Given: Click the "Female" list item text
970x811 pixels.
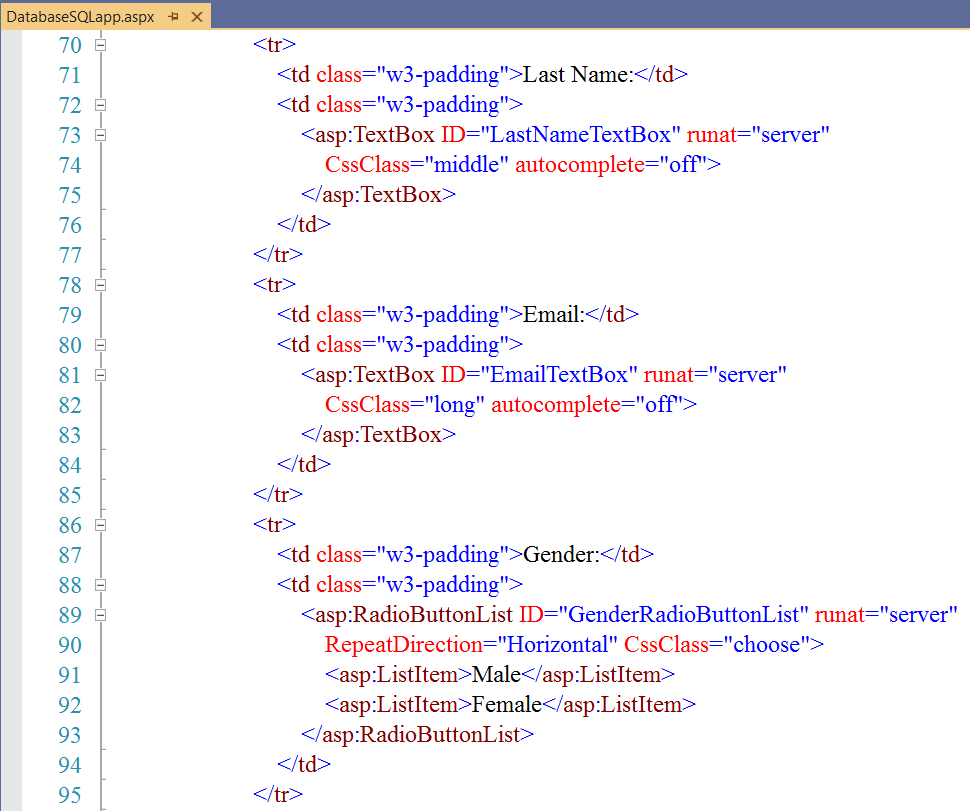Looking at the screenshot, I should pyautogui.click(x=506, y=705).
